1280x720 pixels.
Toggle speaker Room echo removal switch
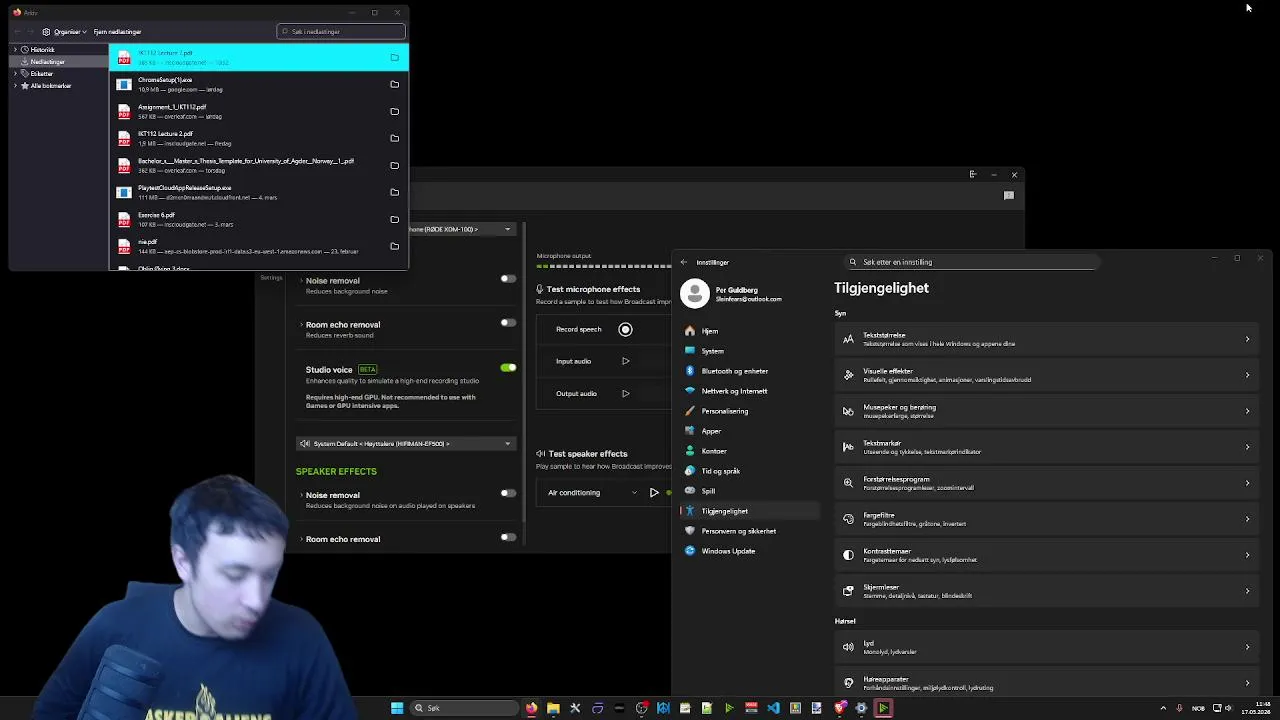508,537
